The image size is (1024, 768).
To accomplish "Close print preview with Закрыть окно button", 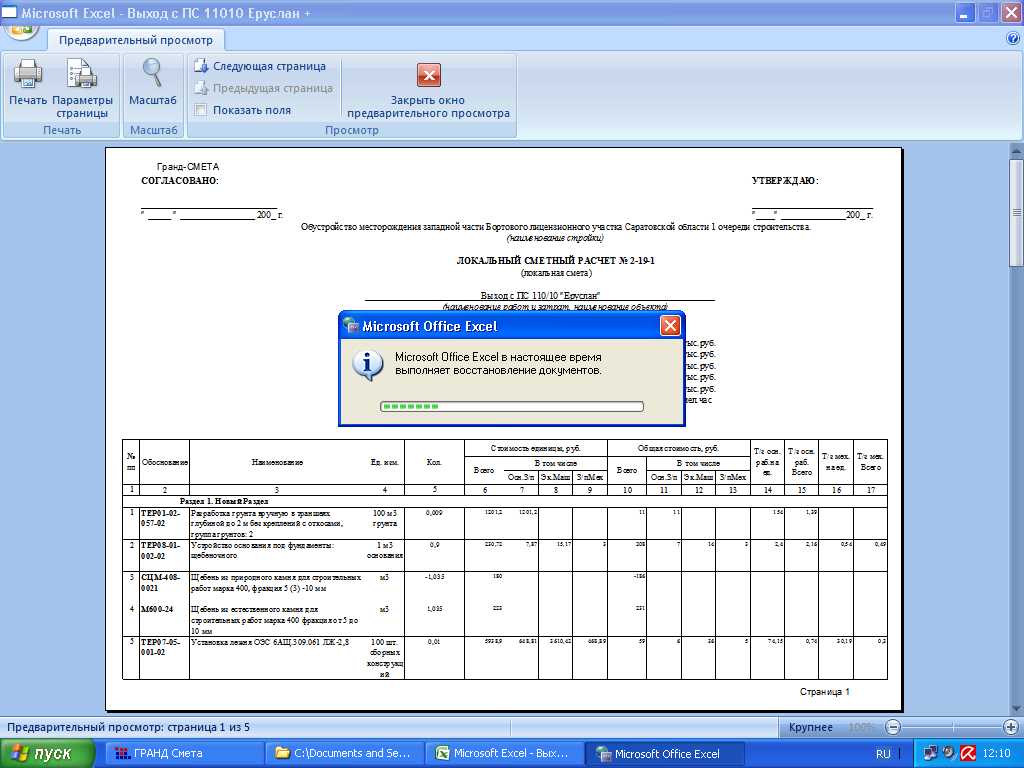I will coord(428,90).
